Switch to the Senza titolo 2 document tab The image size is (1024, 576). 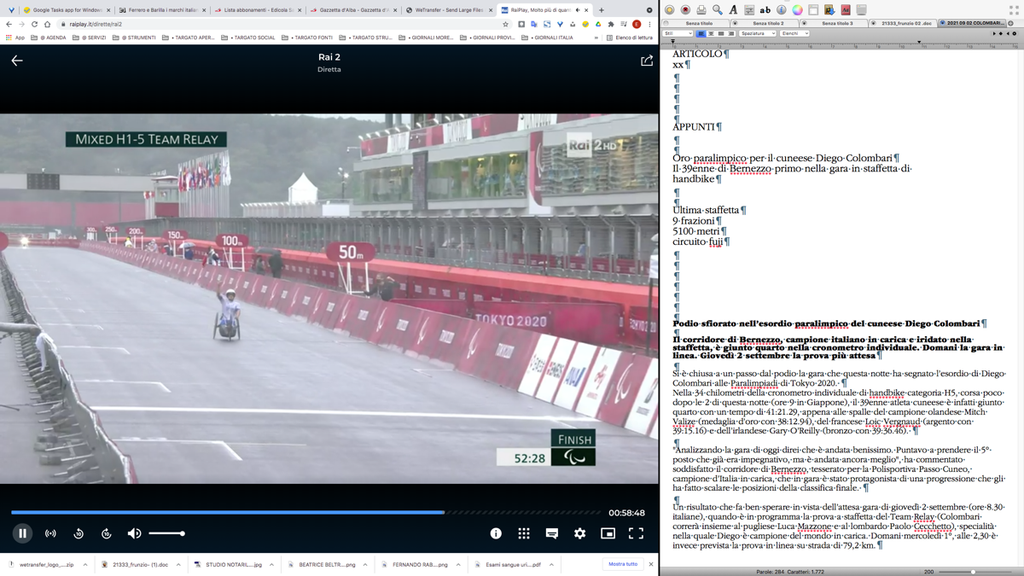(770, 22)
